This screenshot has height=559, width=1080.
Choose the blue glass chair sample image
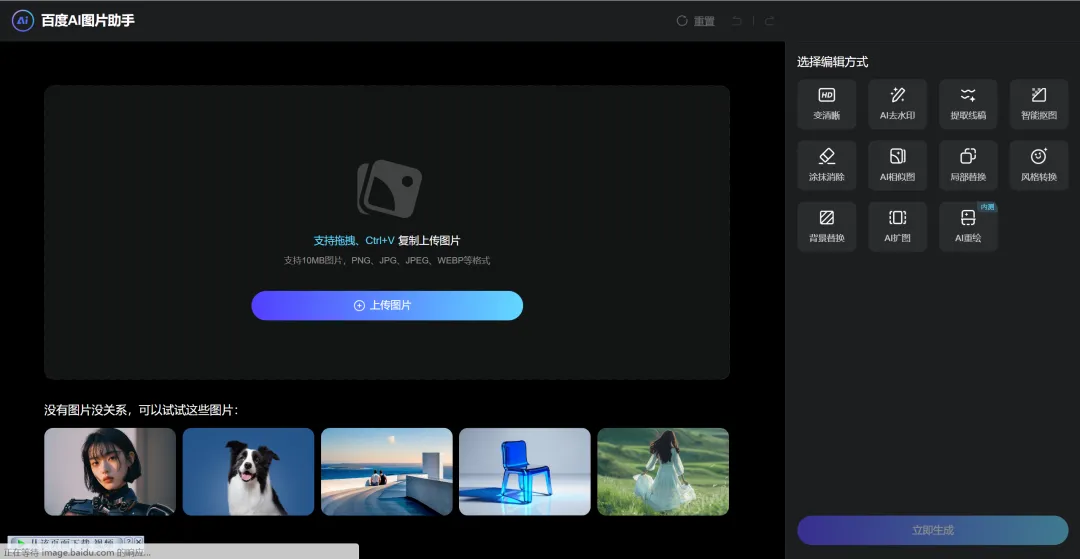524,471
